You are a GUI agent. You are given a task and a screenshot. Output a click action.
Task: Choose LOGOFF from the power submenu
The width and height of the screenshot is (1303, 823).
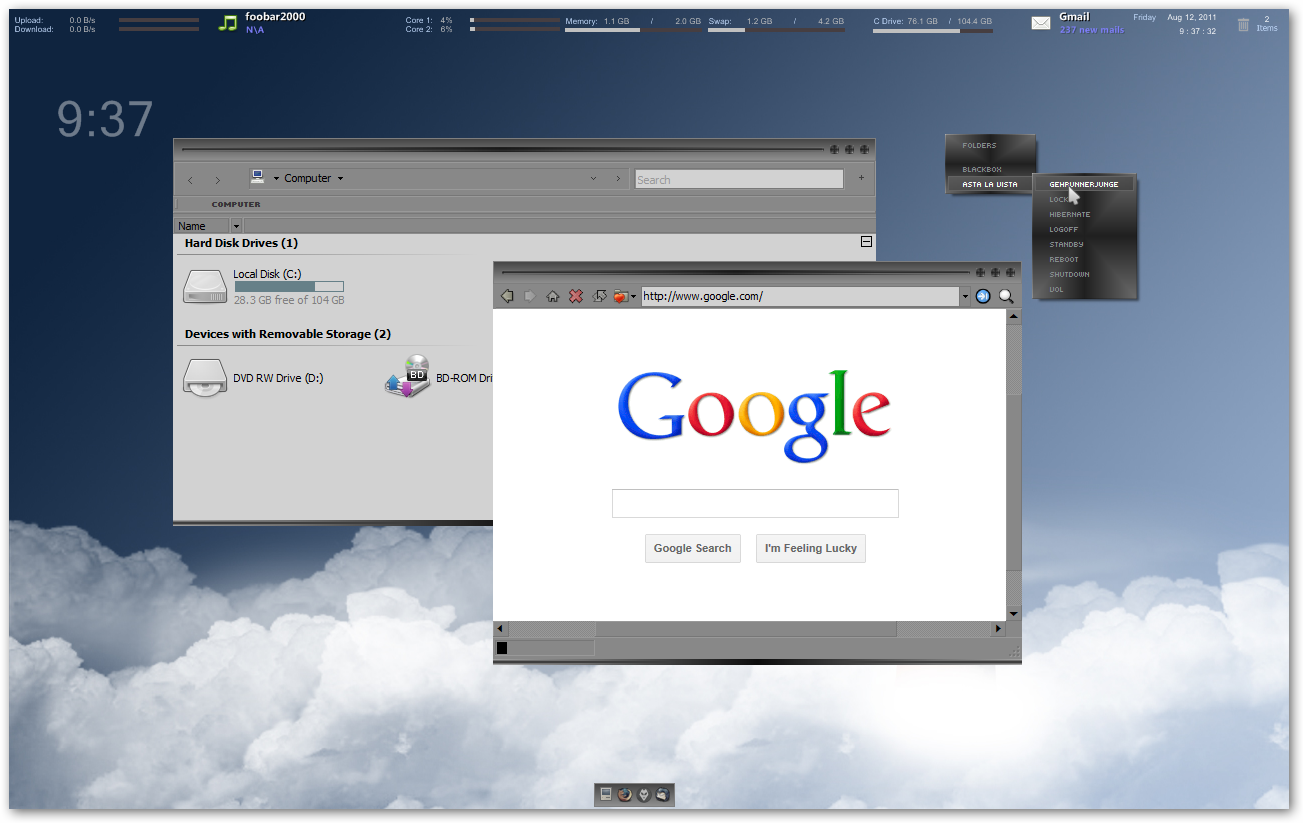click(1064, 229)
